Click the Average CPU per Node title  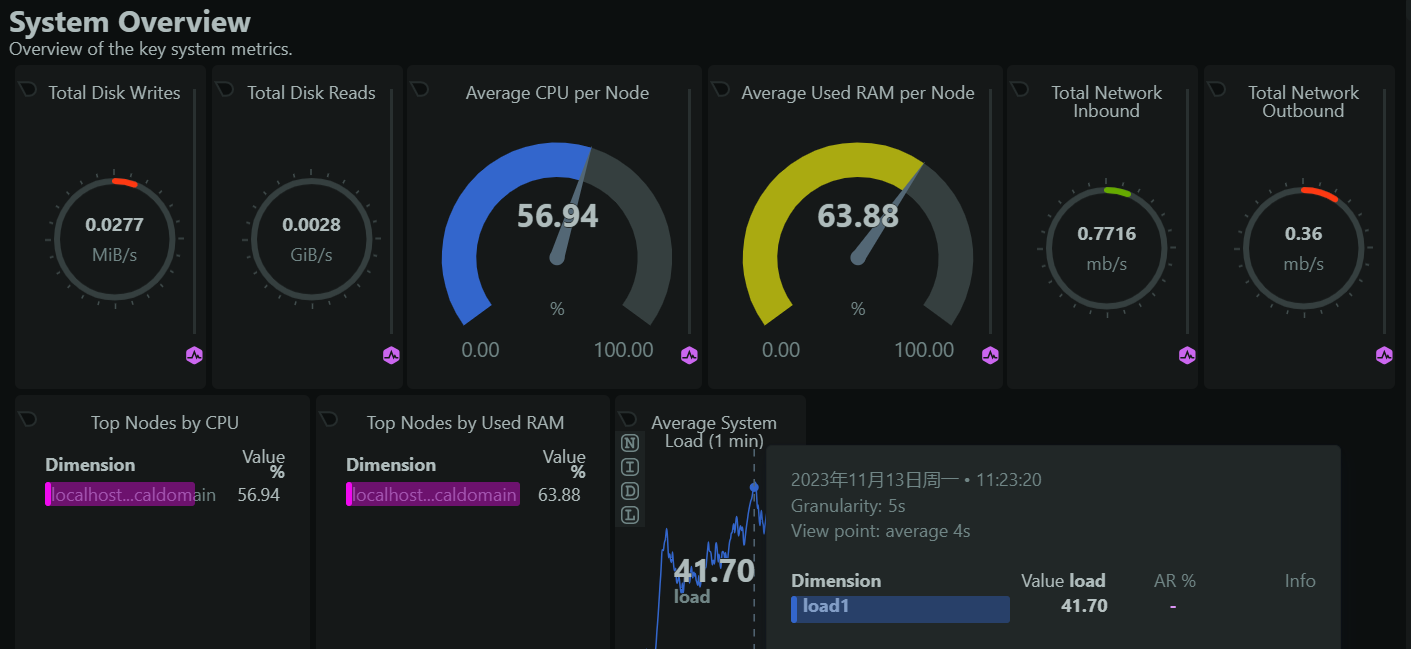point(557,93)
